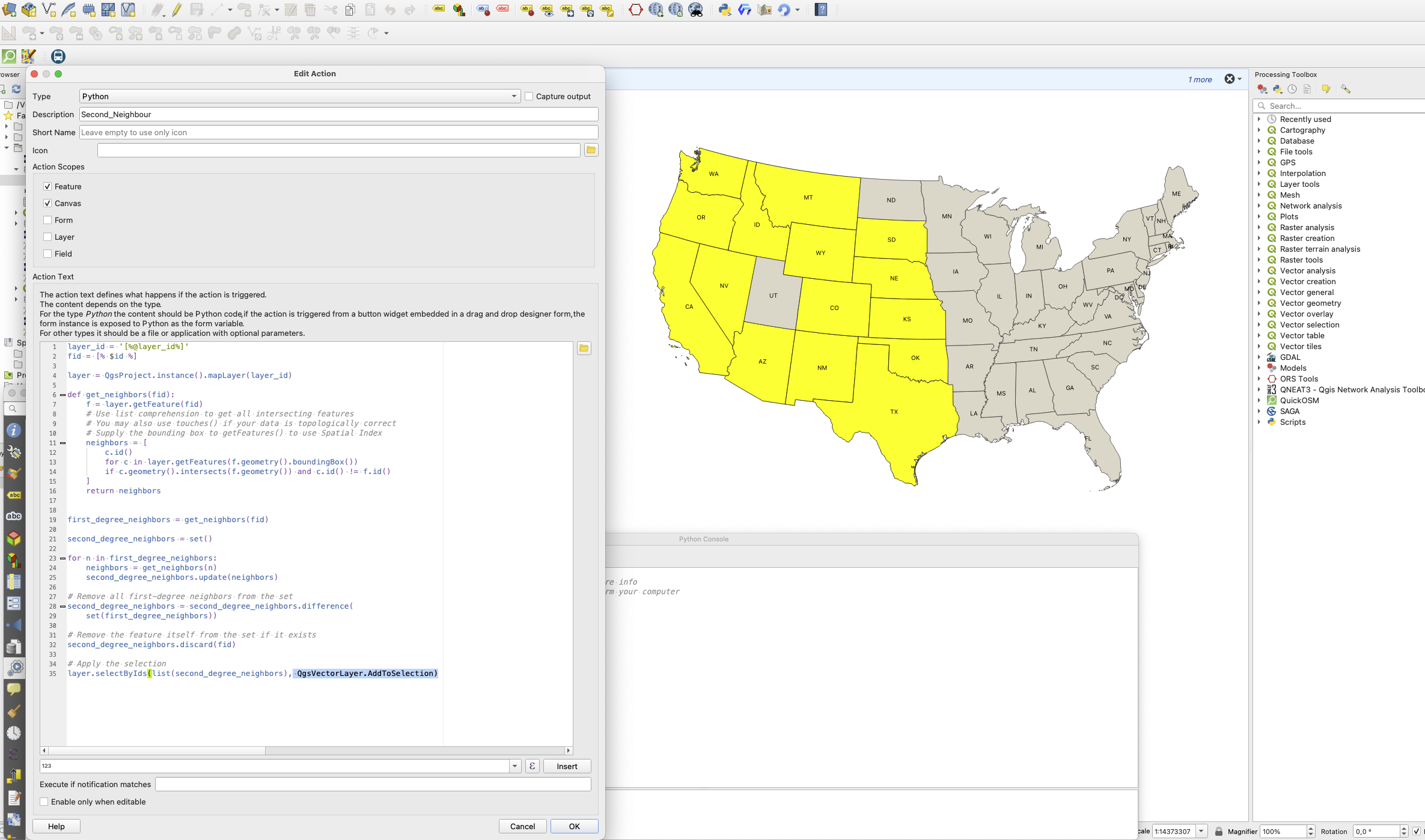The width and height of the screenshot is (1425, 840).
Task: Click Processing Toolbox history clock icon
Action: [x=1292, y=89]
